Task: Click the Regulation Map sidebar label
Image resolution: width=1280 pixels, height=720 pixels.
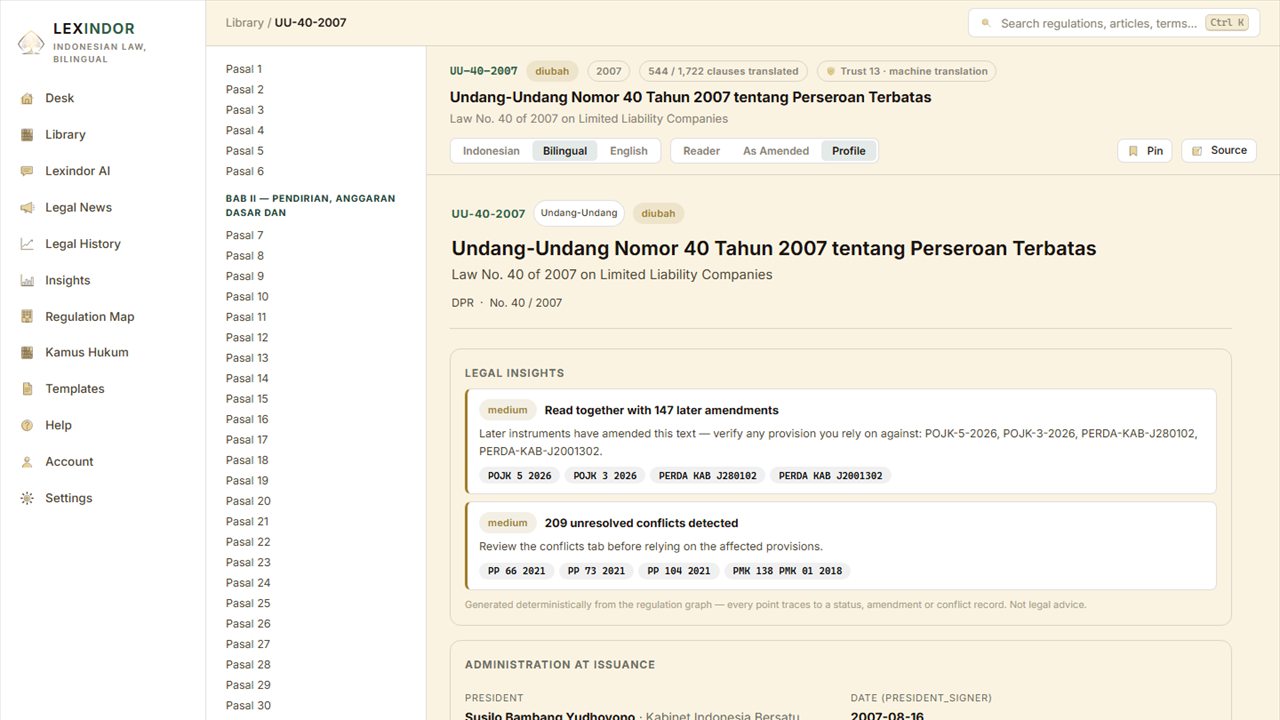Action: [90, 316]
